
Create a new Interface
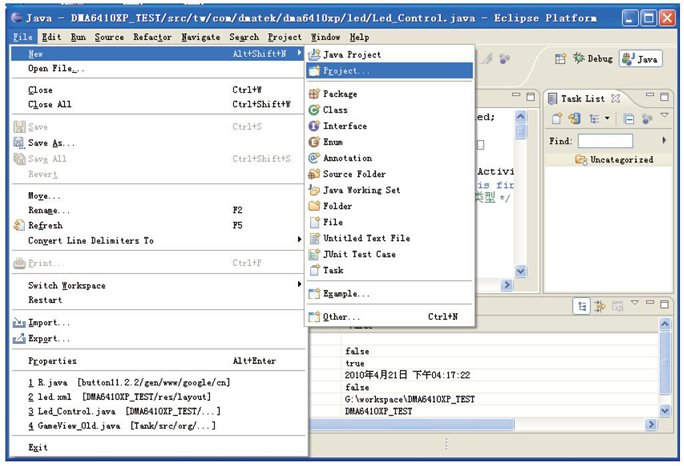pyautogui.click(x=389, y=126)
